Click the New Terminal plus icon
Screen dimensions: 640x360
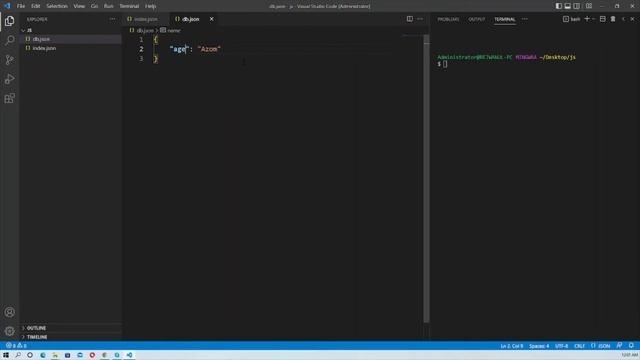coord(587,19)
